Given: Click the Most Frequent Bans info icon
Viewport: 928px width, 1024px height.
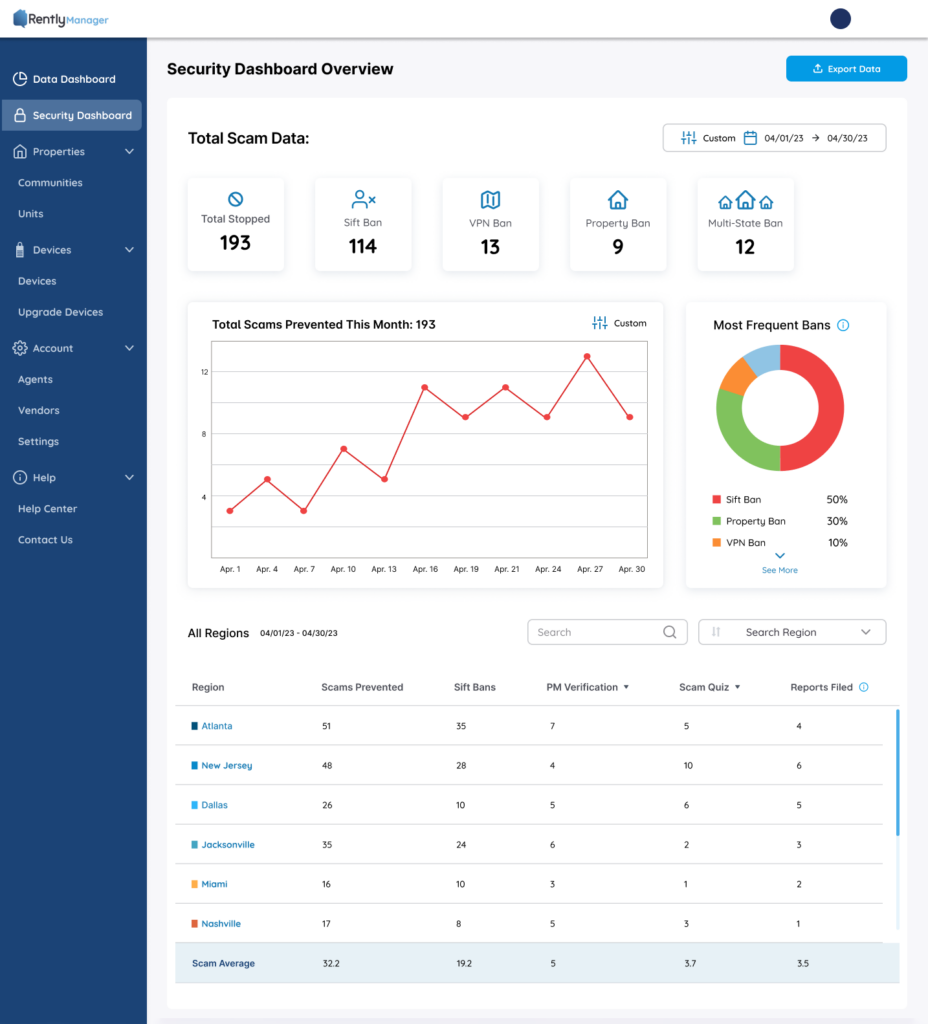Looking at the screenshot, I should coord(843,325).
